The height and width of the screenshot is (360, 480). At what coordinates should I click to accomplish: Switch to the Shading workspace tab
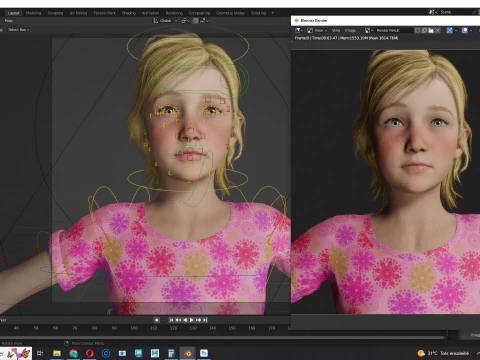129,13
